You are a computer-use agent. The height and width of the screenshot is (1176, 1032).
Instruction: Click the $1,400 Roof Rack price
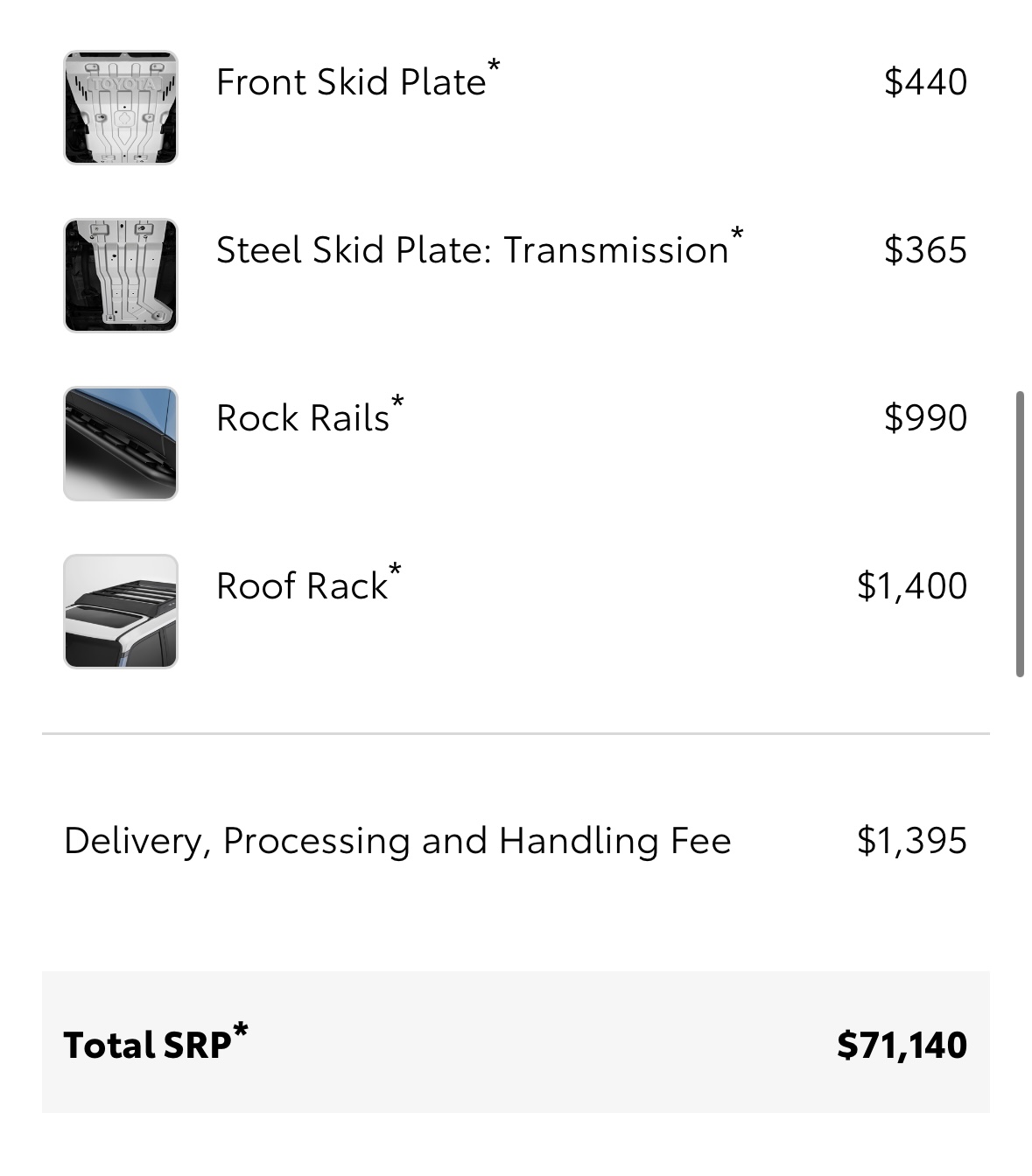pyautogui.click(x=912, y=586)
